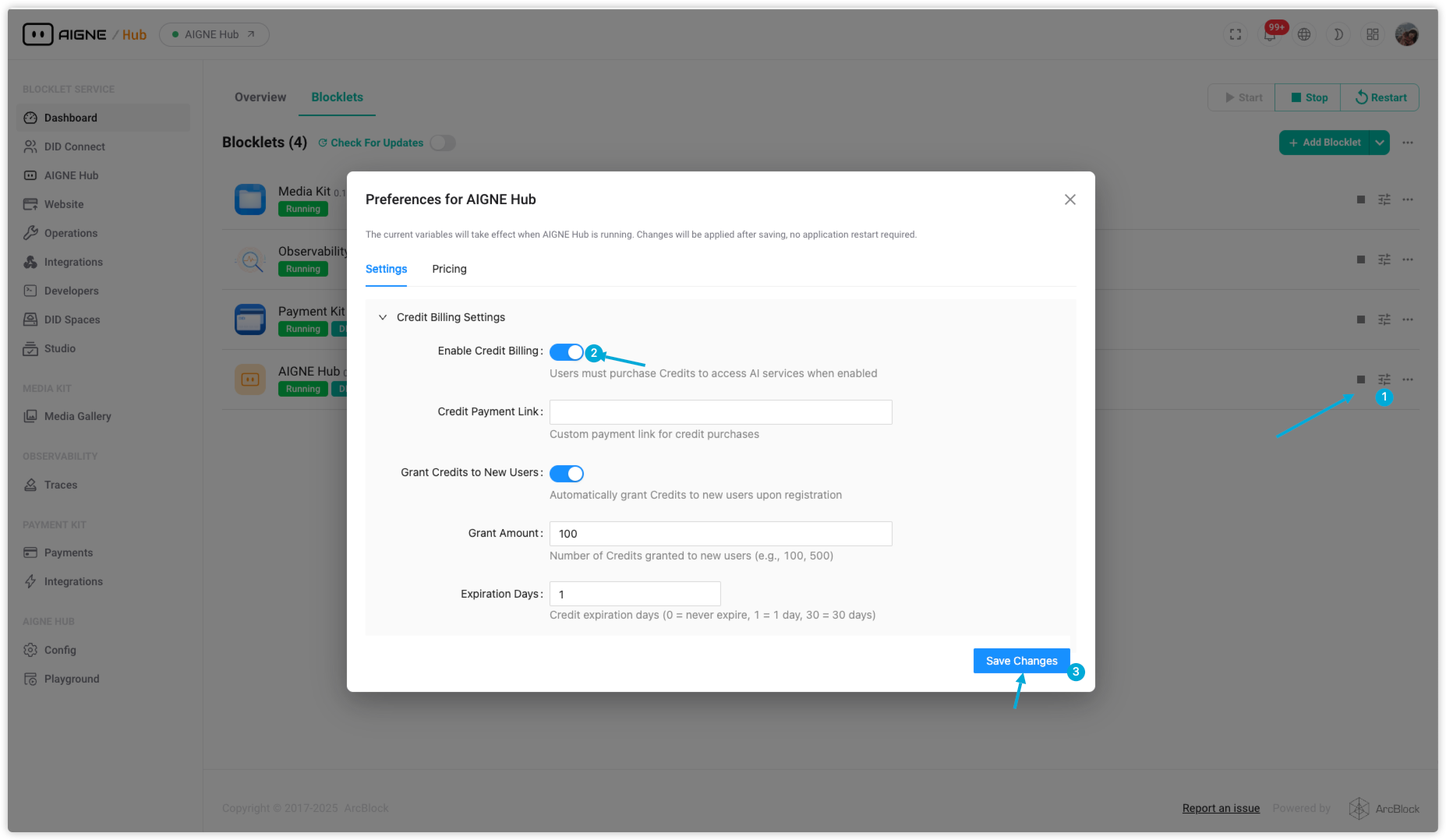Click the Report an issue link

1221,808
